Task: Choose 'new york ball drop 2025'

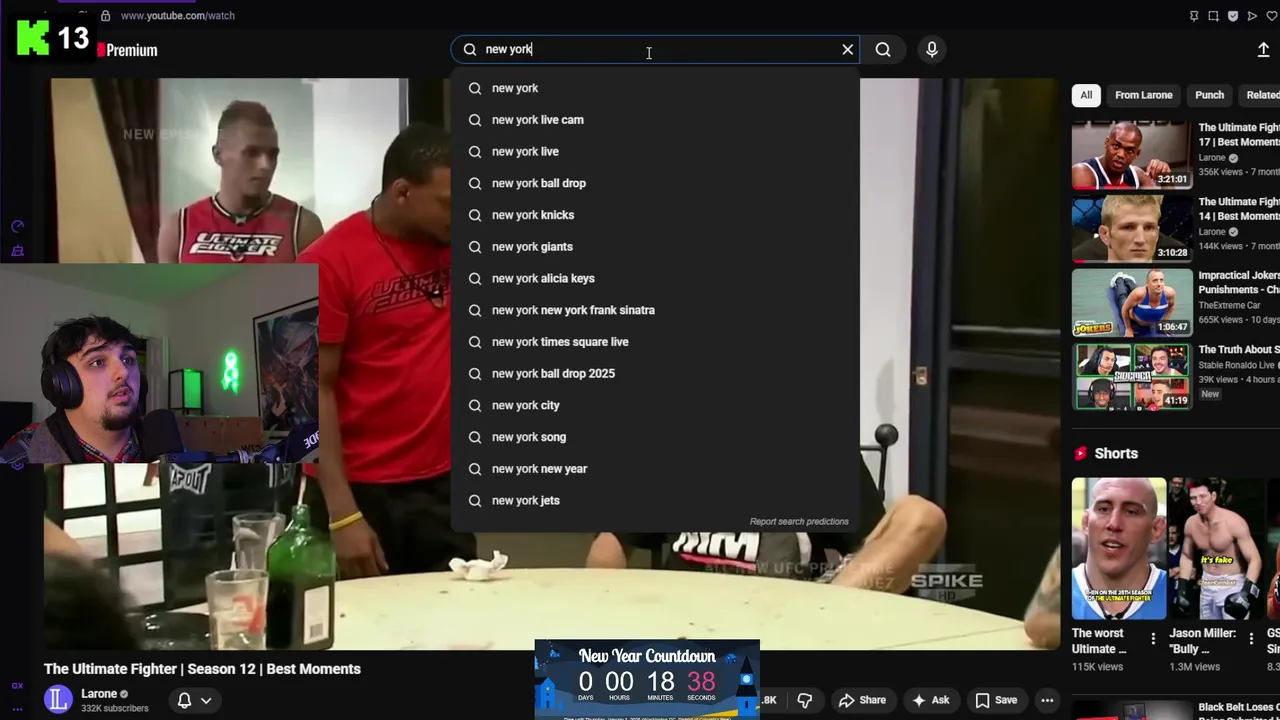Action: pyautogui.click(x=655, y=373)
